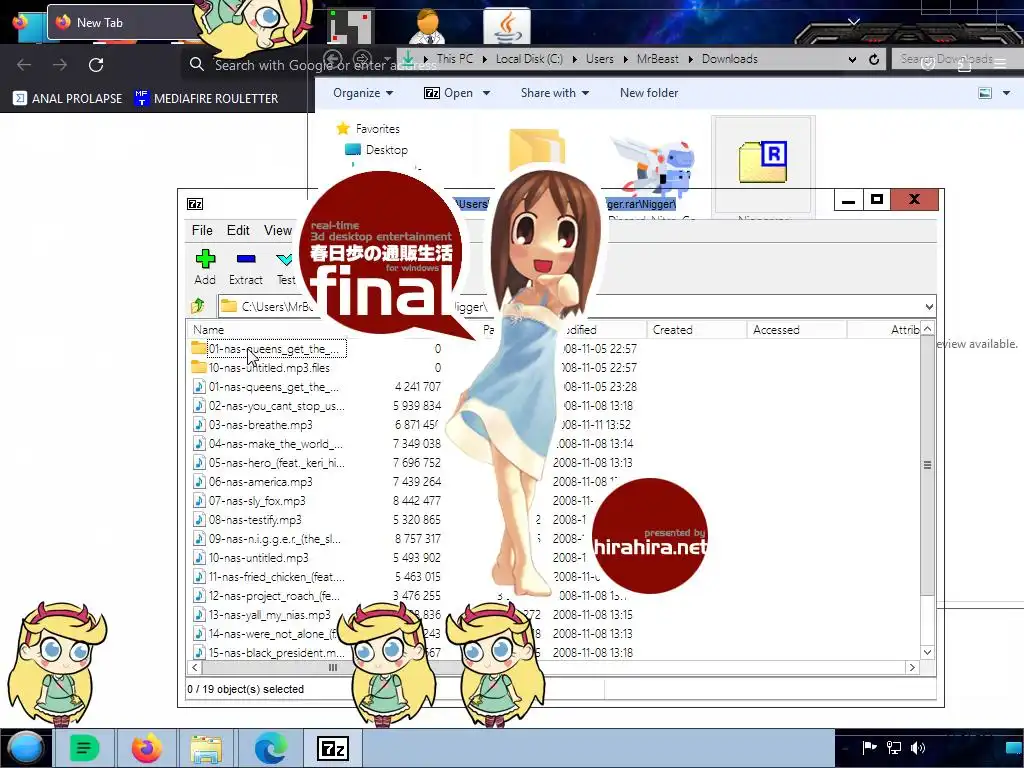The image size is (1024, 768).
Task: Open File Explorer from the taskbar
Action: [206, 748]
